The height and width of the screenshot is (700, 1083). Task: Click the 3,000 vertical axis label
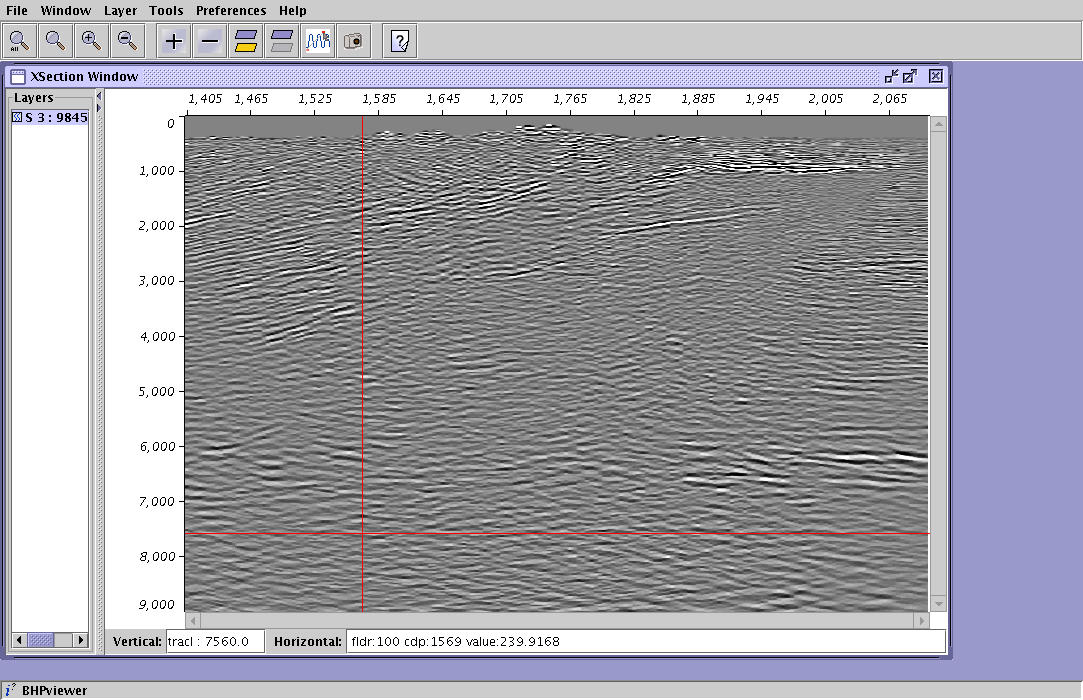(x=157, y=281)
